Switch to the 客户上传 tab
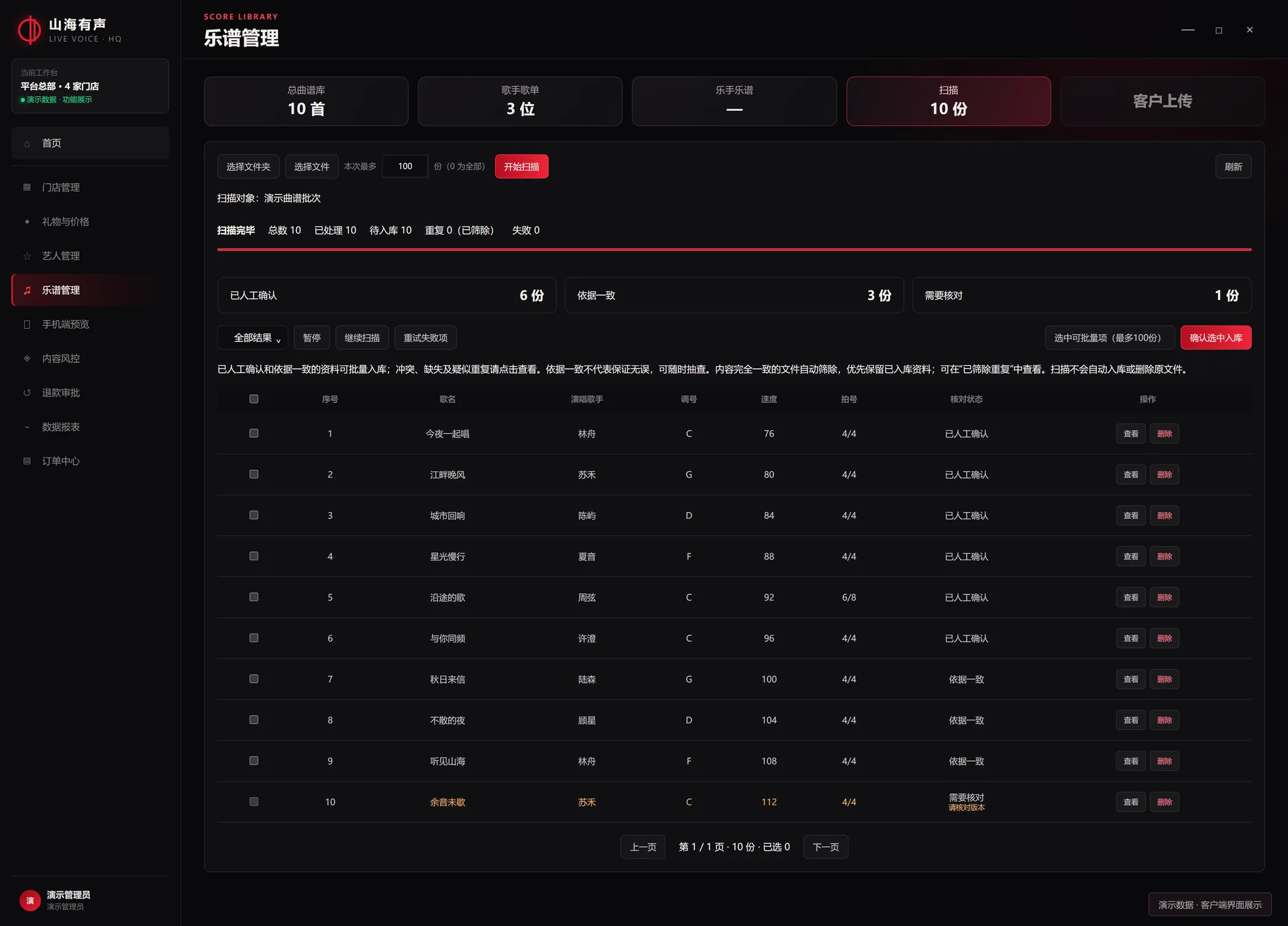This screenshot has height=926, width=1288. point(1163,101)
